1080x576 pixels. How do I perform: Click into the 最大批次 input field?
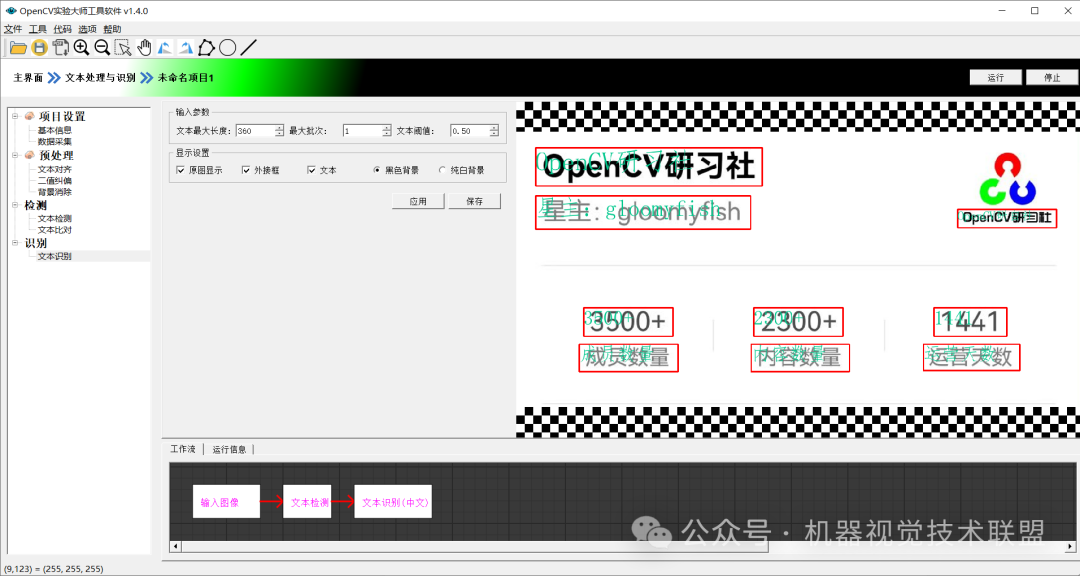362,131
